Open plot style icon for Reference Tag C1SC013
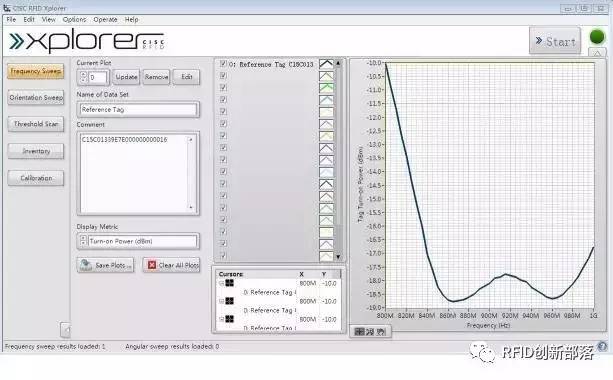This screenshot has width=613, height=380. click(326, 64)
